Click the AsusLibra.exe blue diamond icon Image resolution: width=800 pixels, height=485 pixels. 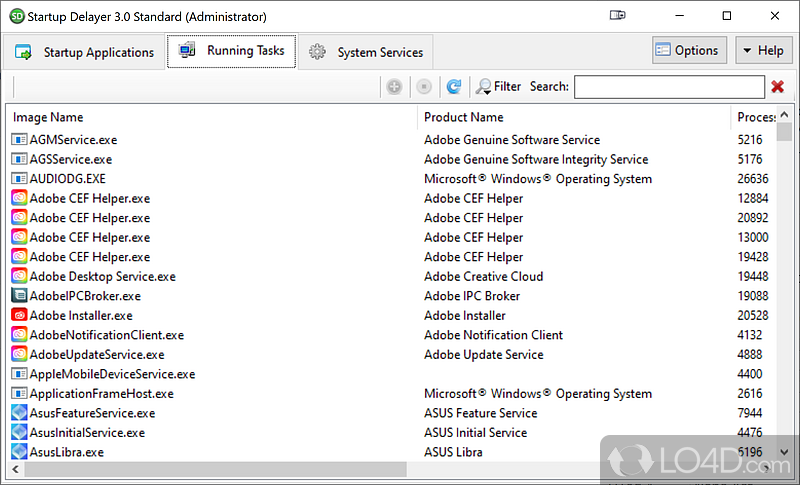19,452
